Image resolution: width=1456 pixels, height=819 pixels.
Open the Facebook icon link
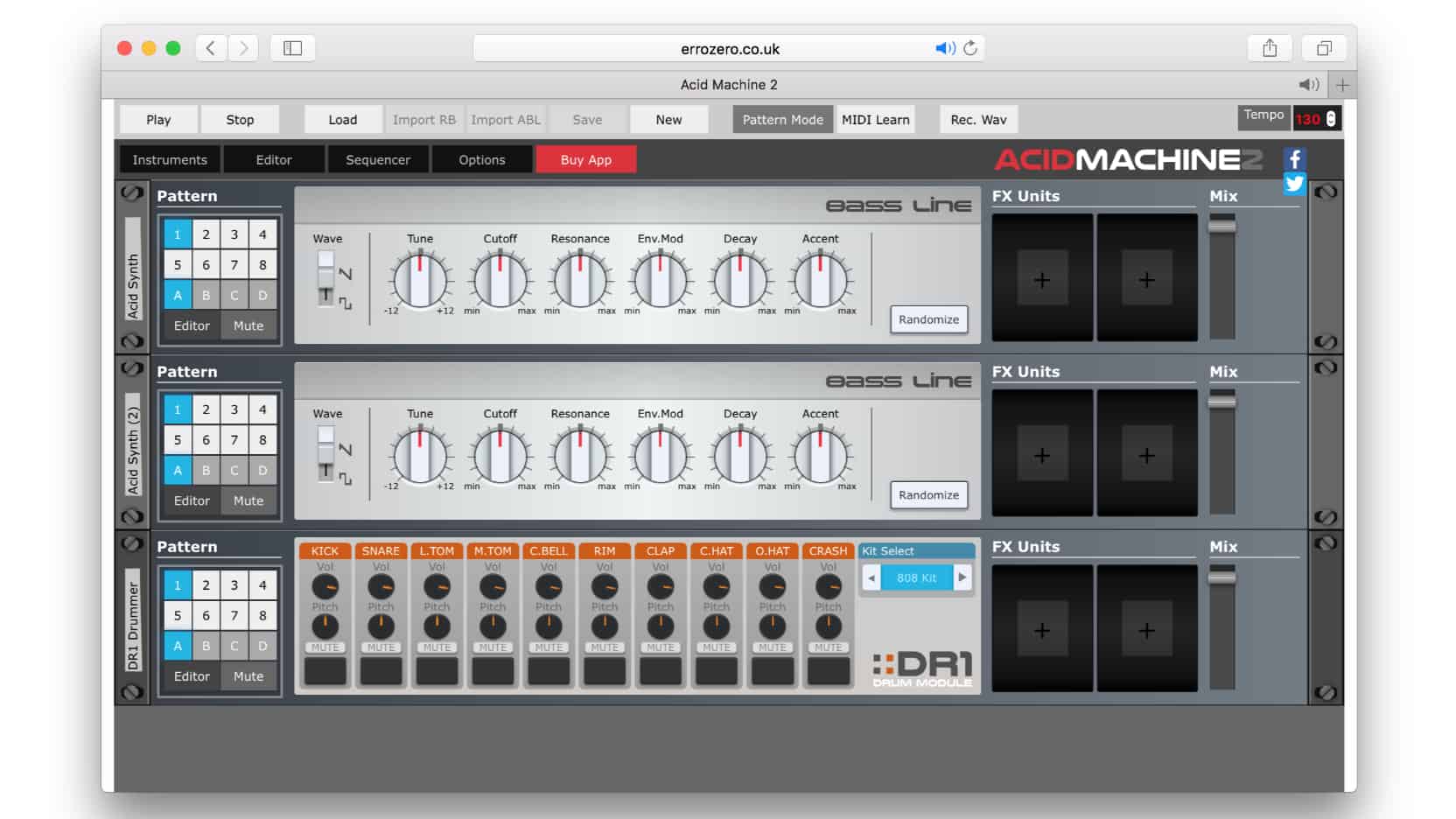click(1295, 159)
